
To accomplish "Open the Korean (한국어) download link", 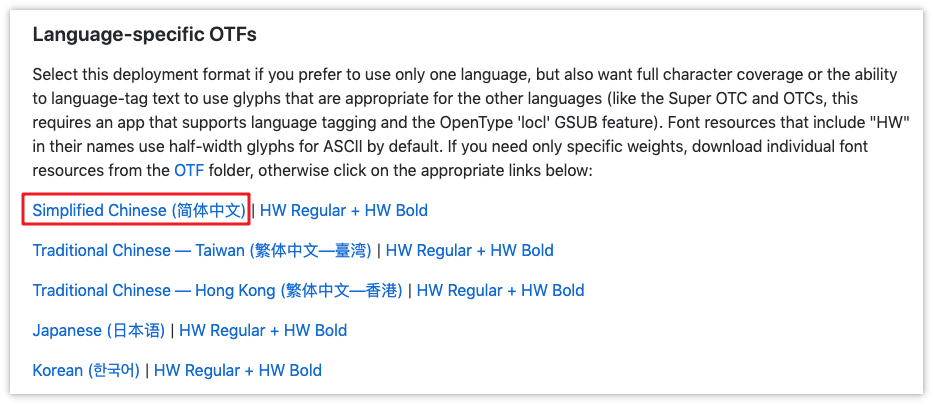I will coord(85,370).
